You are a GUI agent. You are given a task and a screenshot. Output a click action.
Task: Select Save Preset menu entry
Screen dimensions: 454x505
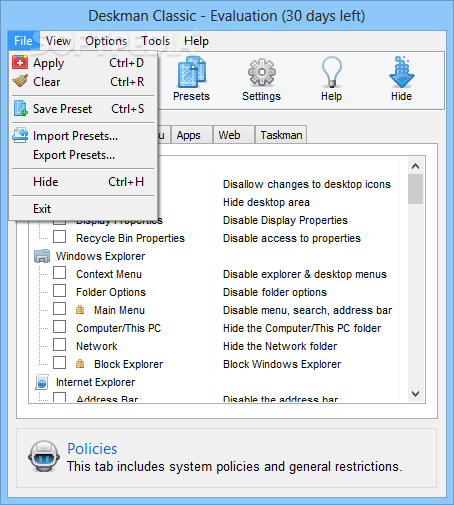pos(83,109)
